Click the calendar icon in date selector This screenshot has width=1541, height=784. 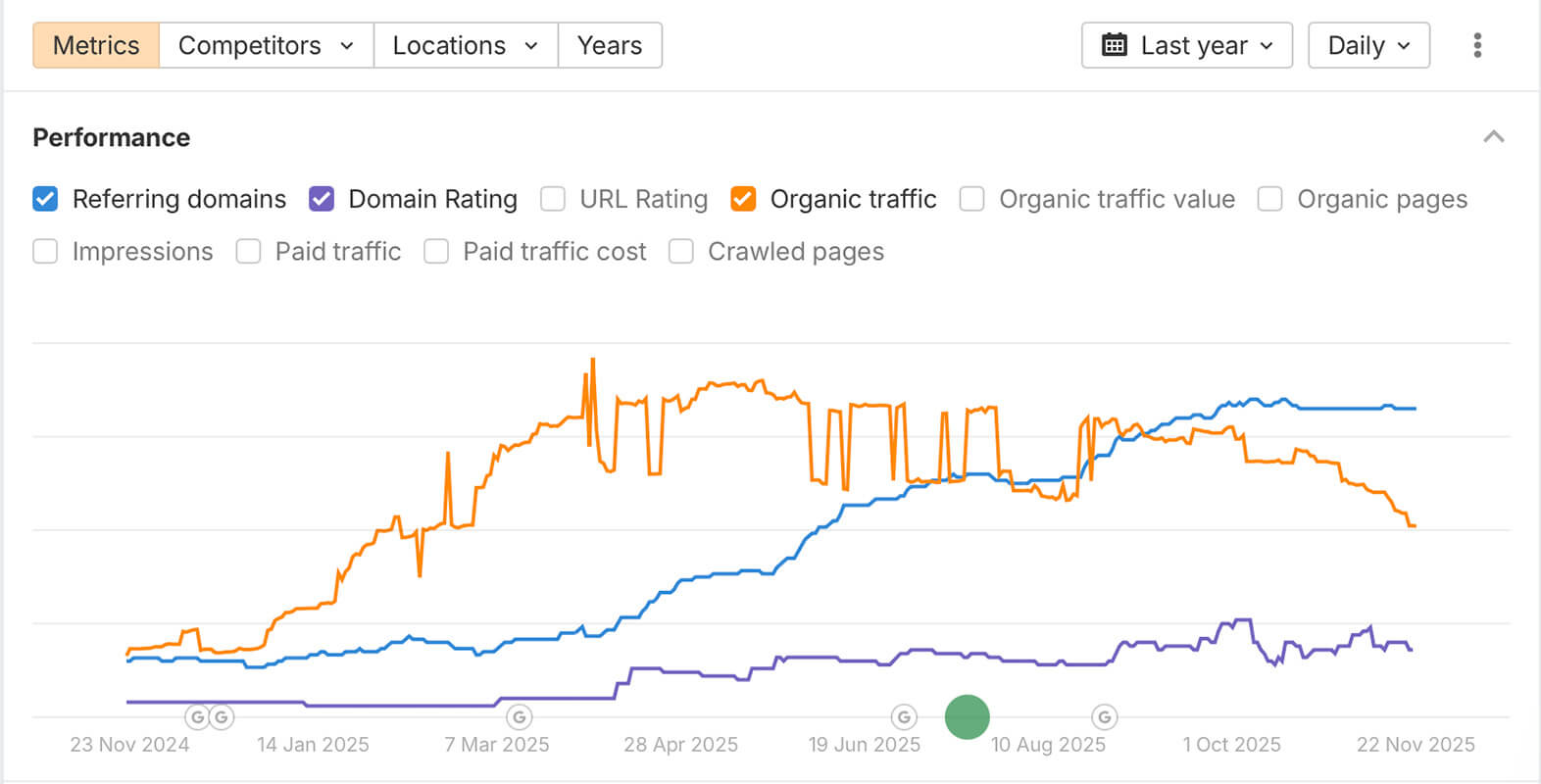(1115, 45)
